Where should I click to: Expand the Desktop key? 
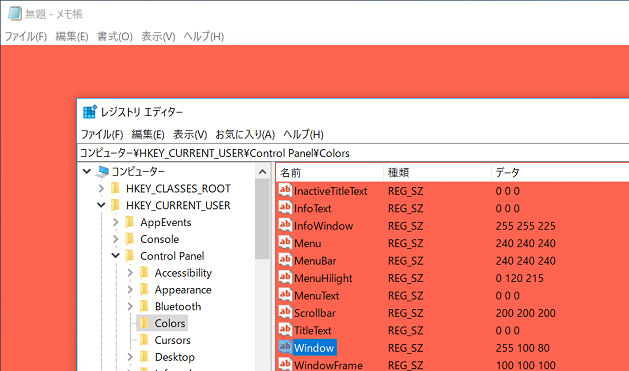pos(130,357)
